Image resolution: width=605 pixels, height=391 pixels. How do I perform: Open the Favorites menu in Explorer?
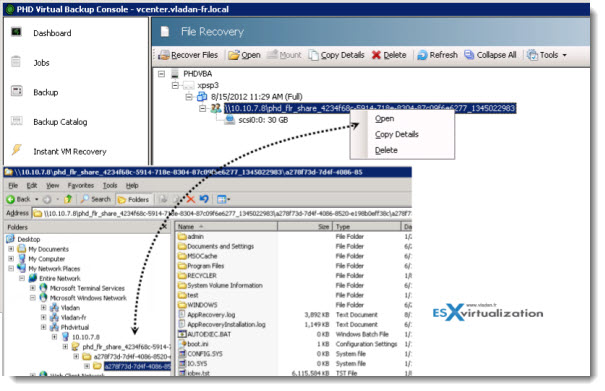(81, 186)
